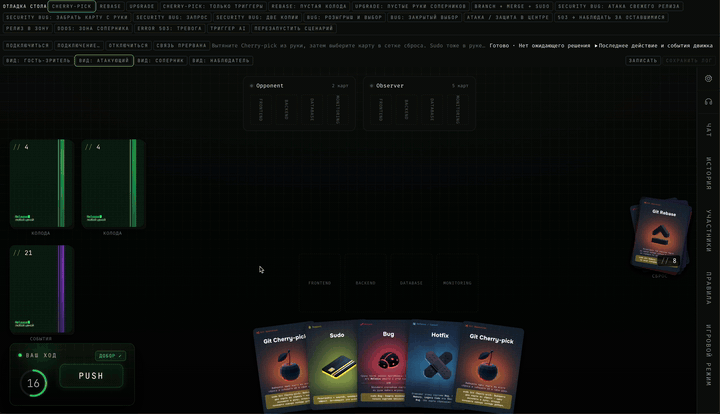Expand 'Последнее действие и события движка'

tap(653, 46)
